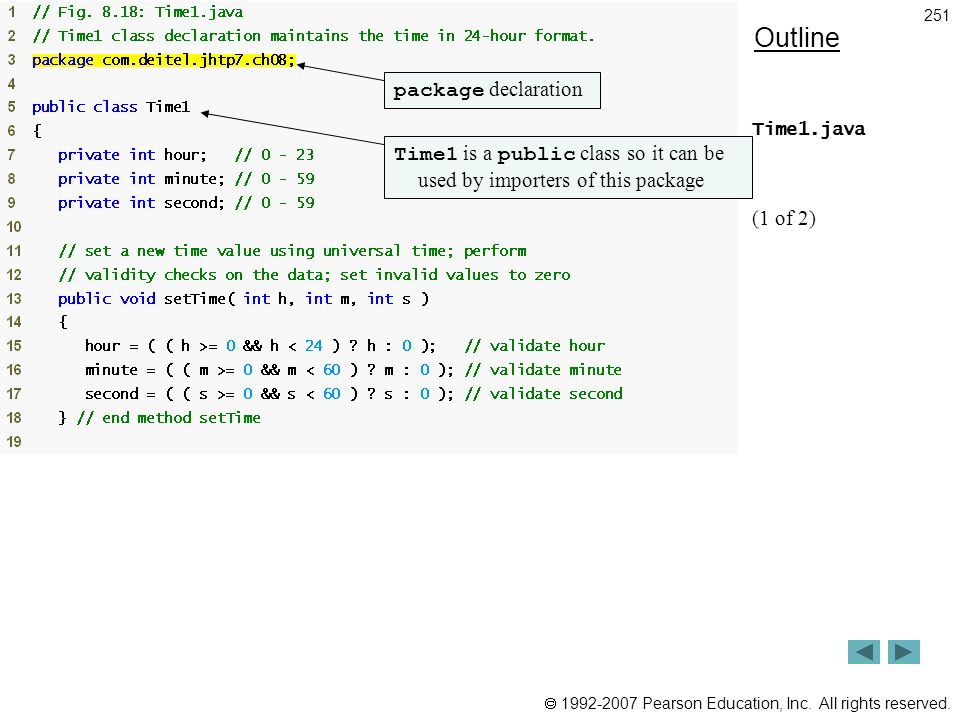Click the Outline heading

tap(797, 38)
